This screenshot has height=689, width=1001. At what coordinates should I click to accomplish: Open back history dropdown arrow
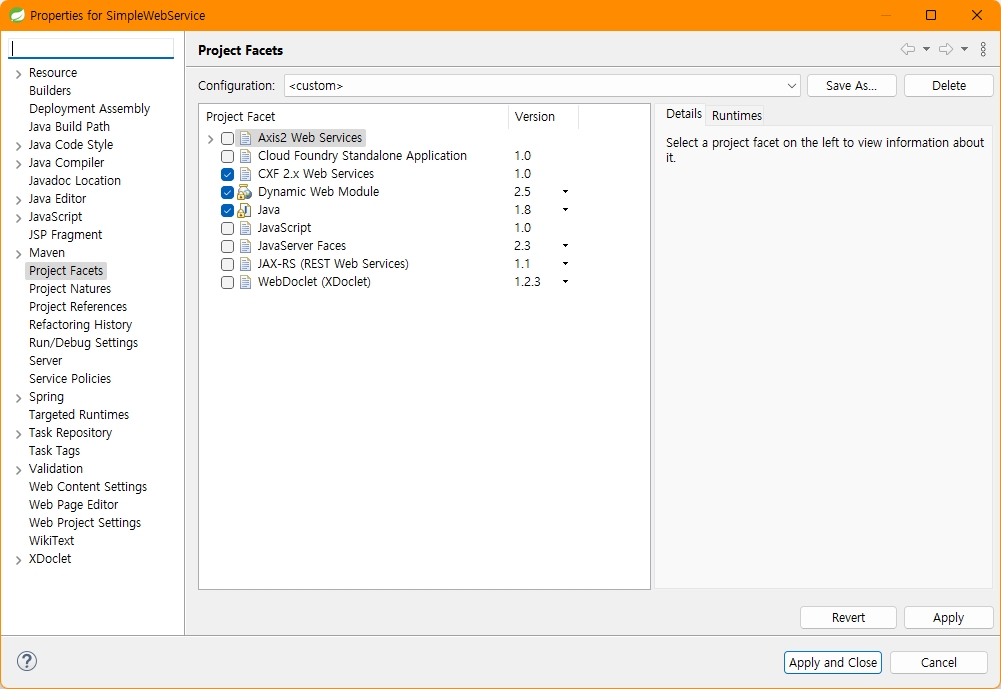pos(926,49)
